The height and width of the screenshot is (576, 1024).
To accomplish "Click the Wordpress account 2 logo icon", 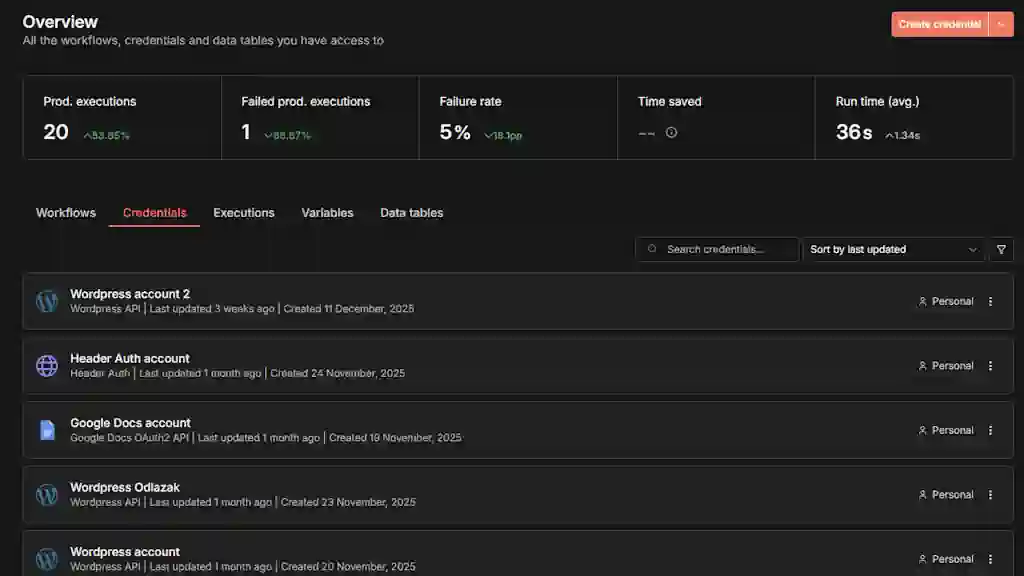I will [x=47, y=301].
